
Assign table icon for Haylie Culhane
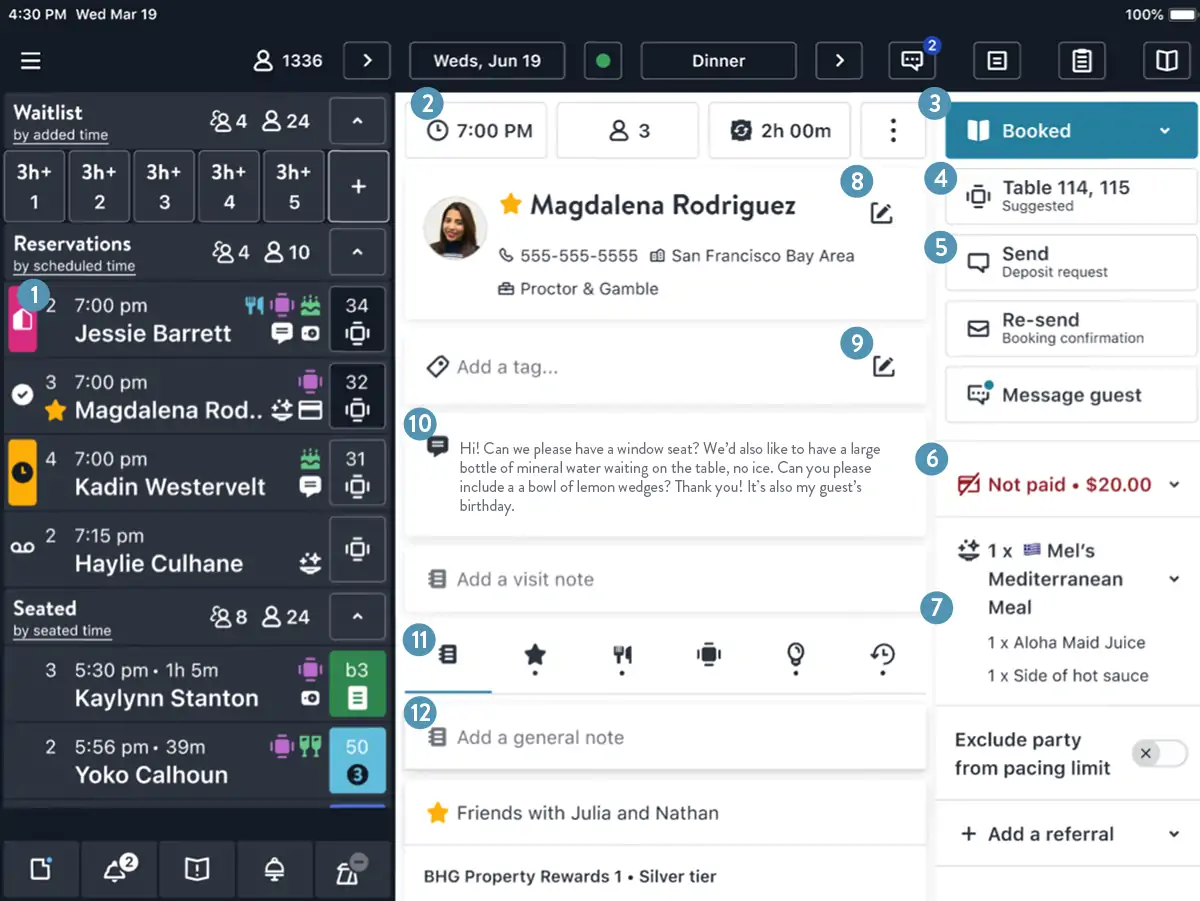pyautogui.click(x=357, y=549)
